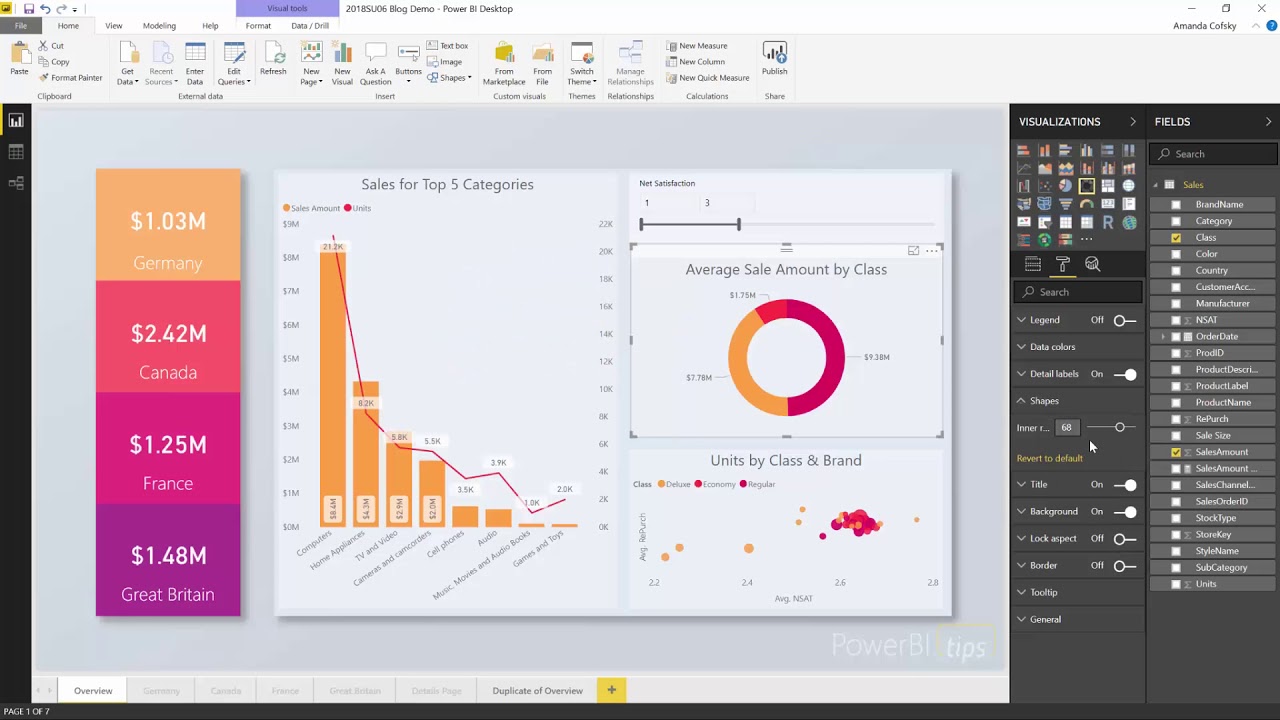This screenshot has height=720, width=1280.
Task: Click the Inner radius value field
Action: pyautogui.click(x=1066, y=428)
